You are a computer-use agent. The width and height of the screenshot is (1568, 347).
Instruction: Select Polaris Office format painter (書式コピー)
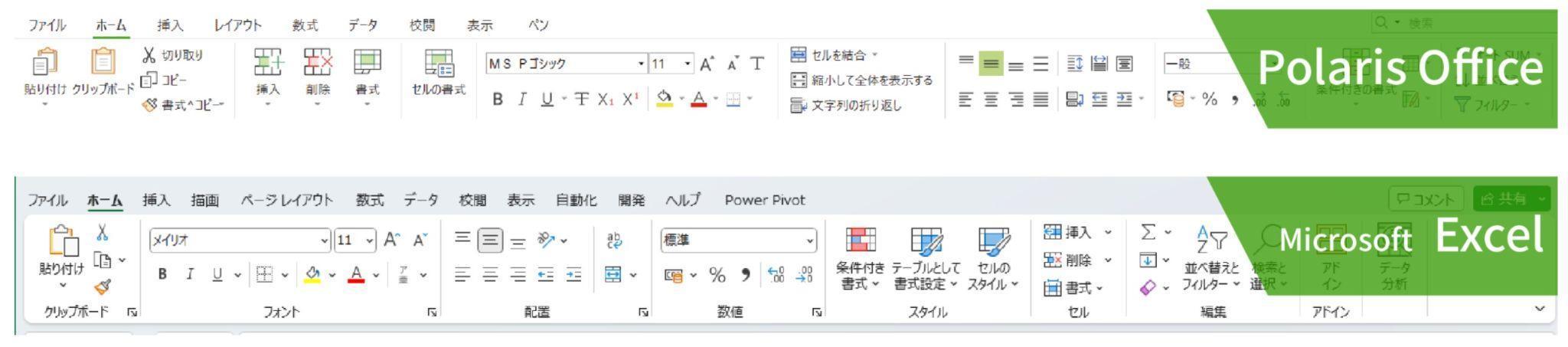(182, 105)
